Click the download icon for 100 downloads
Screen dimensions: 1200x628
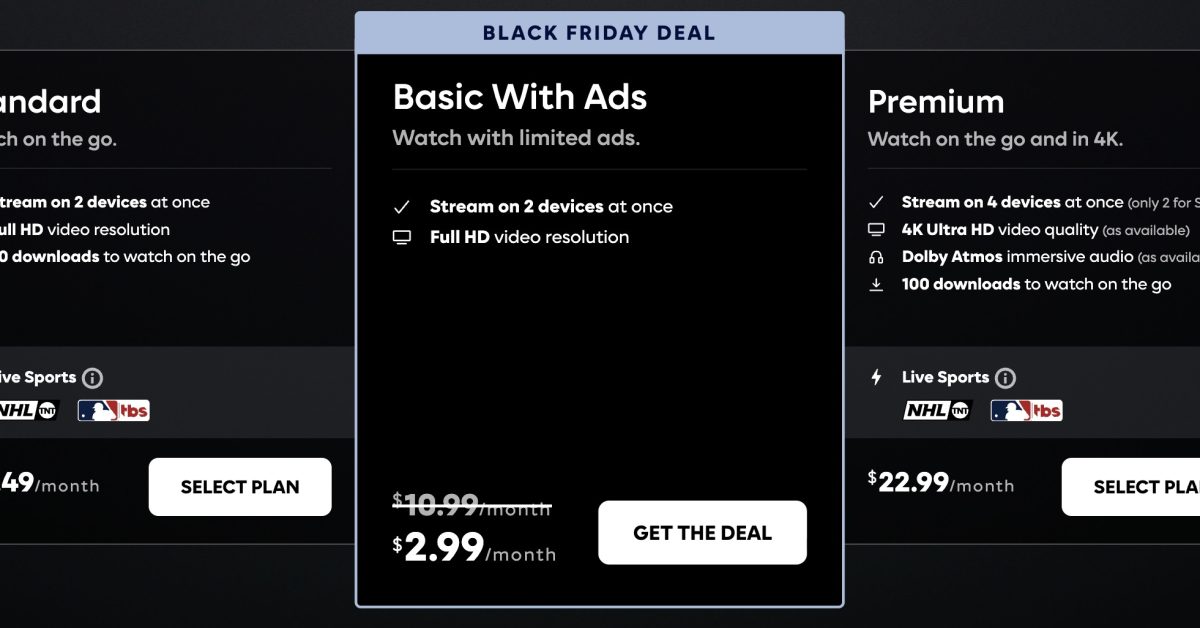[877, 285]
